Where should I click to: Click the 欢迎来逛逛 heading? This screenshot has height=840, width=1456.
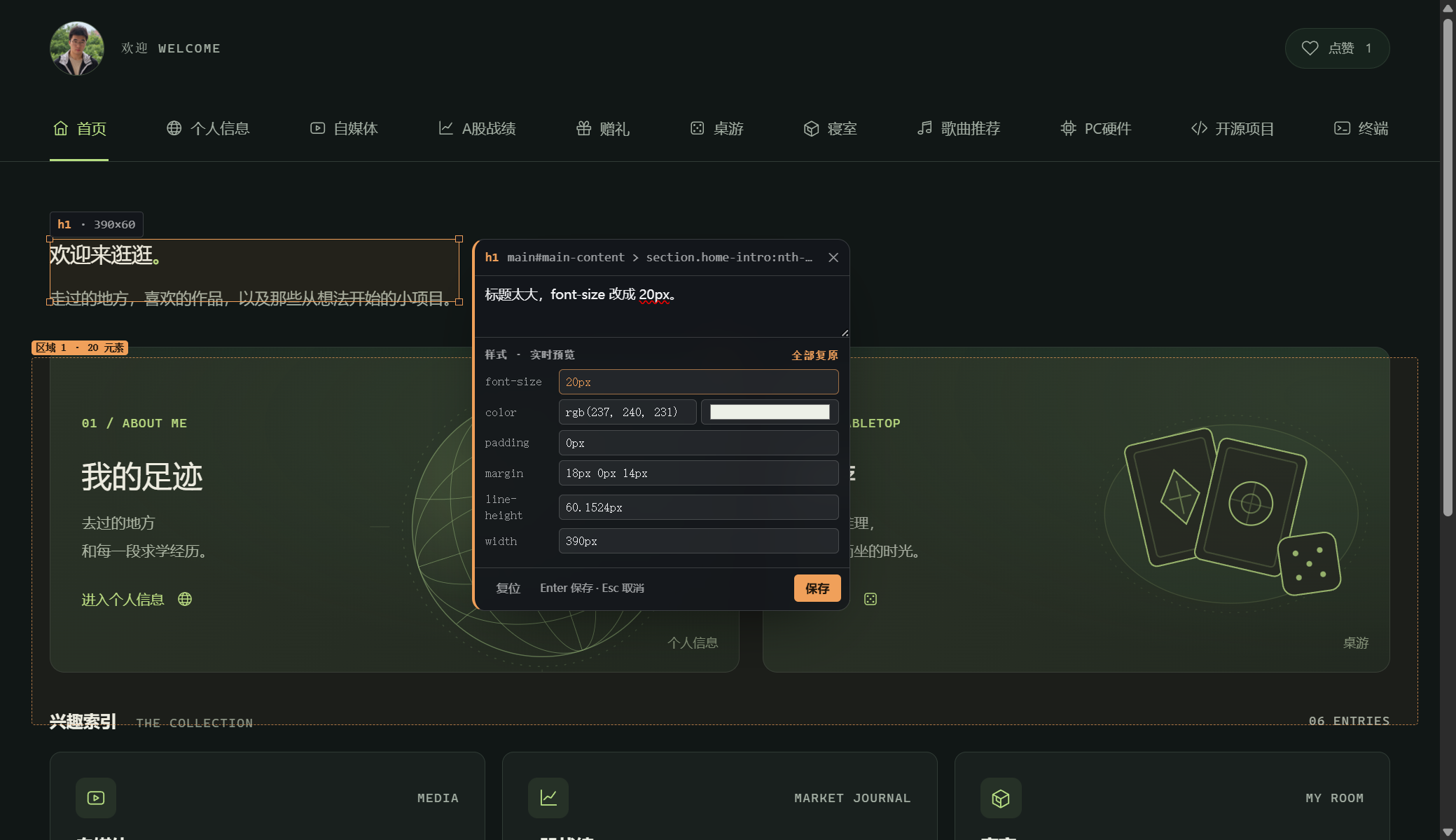[x=106, y=255]
